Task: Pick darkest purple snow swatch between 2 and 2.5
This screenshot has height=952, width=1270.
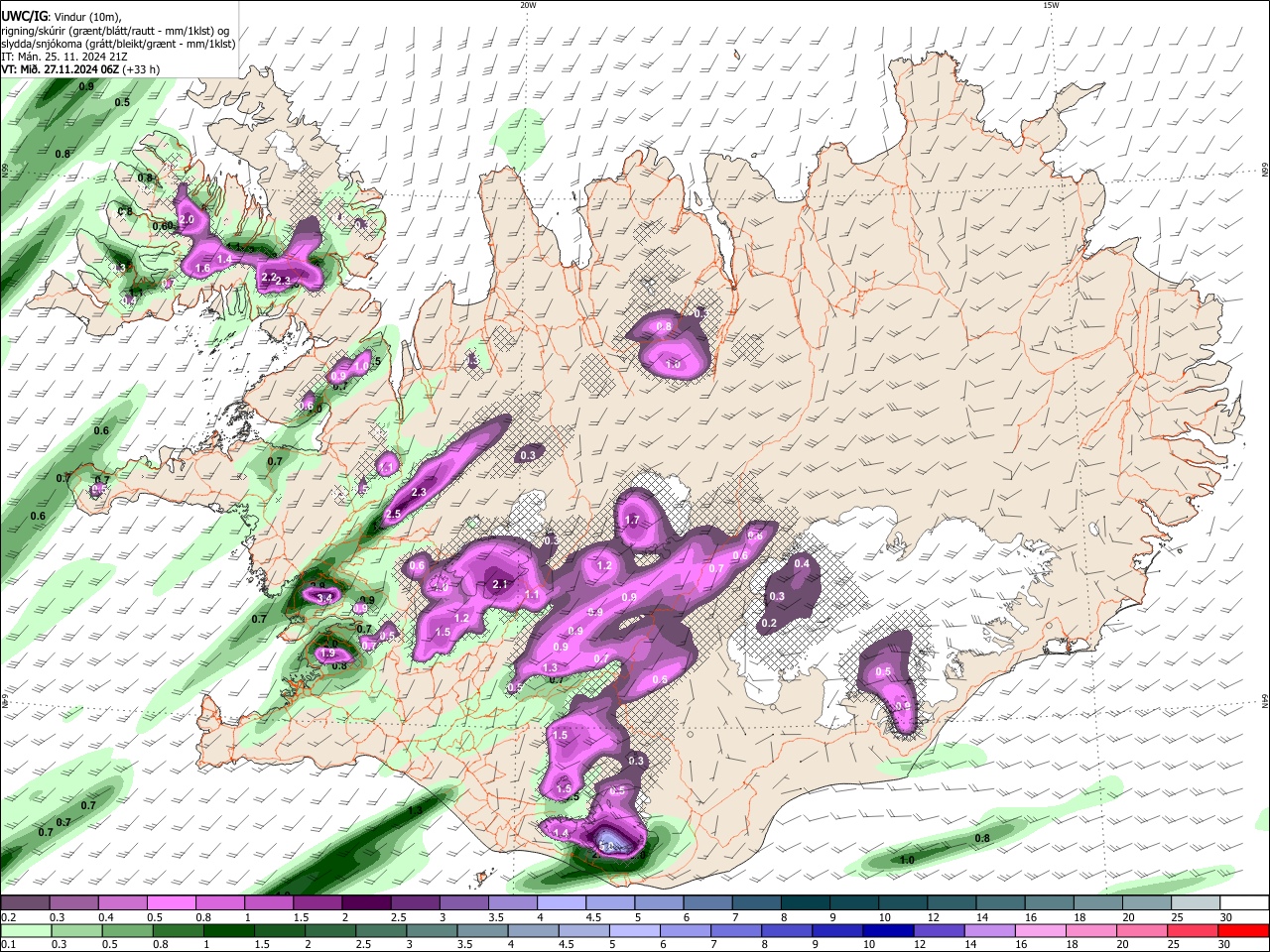Action: (x=365, y=903)
